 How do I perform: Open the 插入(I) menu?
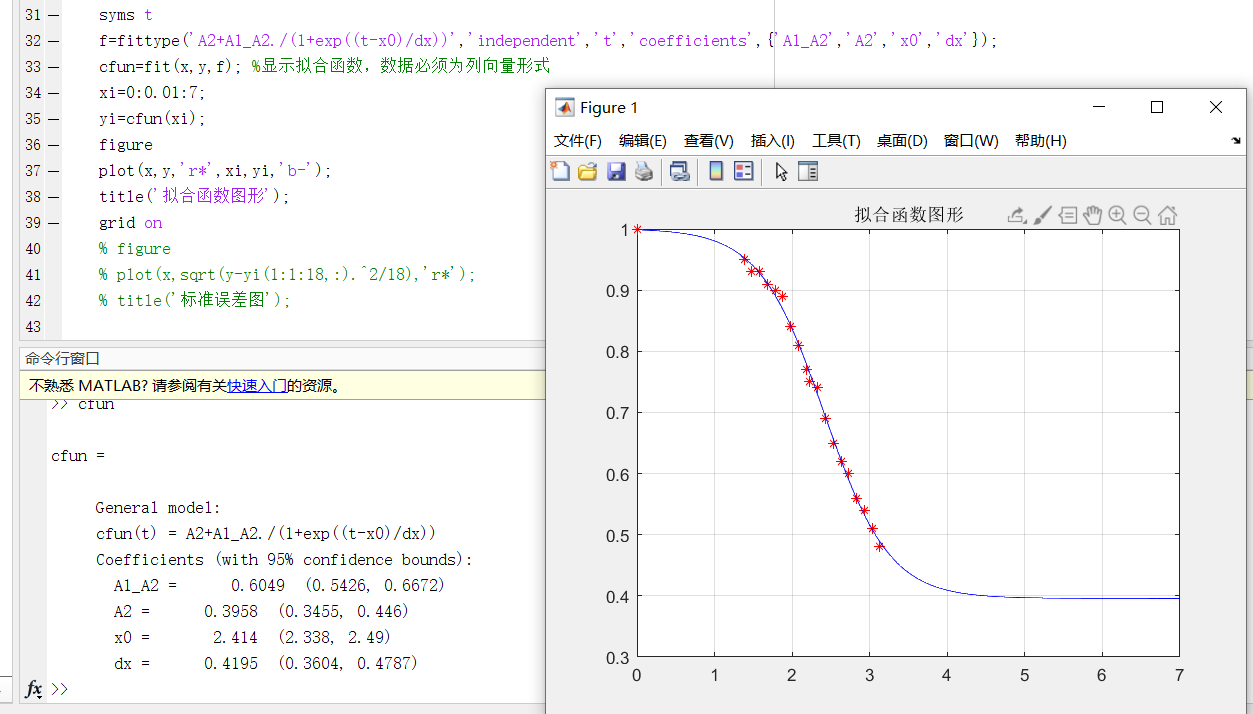click(x=773, y=141)
